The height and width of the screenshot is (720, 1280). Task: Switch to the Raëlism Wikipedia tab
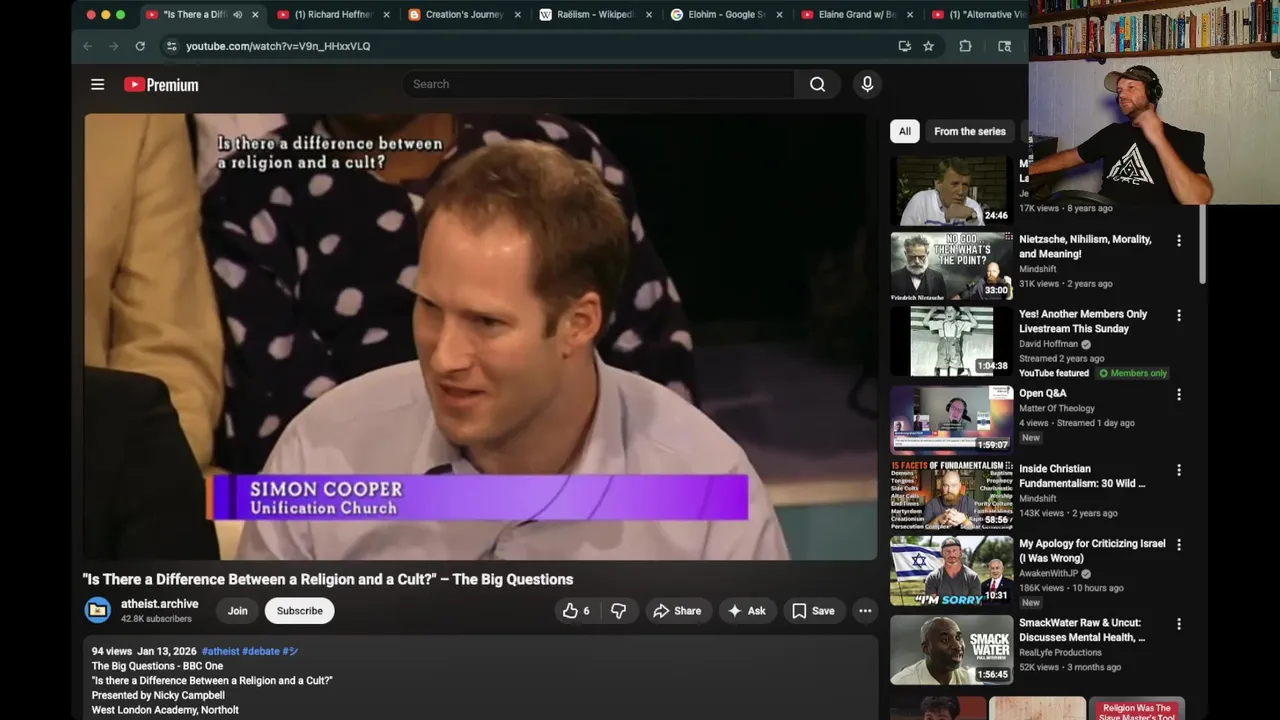click(x=594, y=15)
